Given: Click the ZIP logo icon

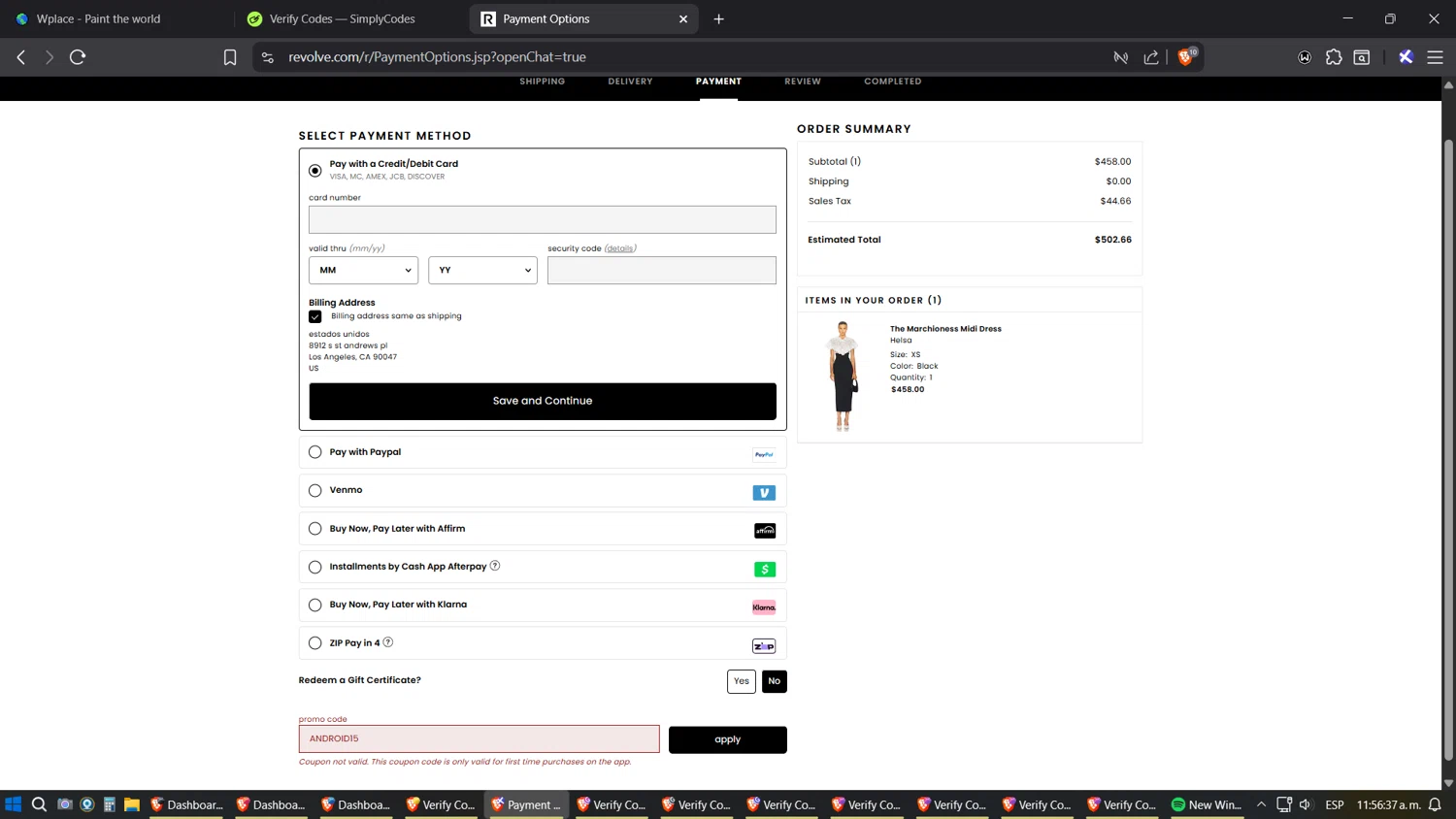Looking at the screenshot, I should click(764, 646).
